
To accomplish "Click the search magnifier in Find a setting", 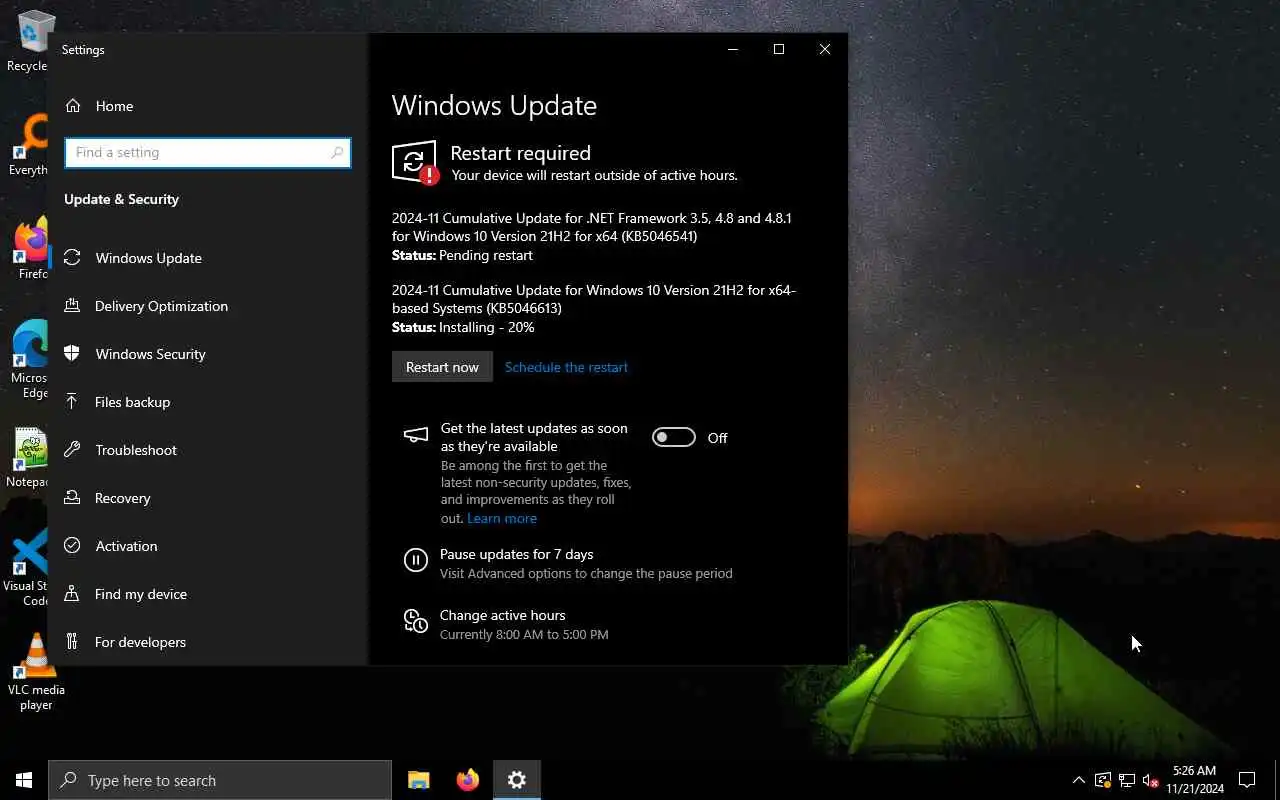I will [337, 152].
